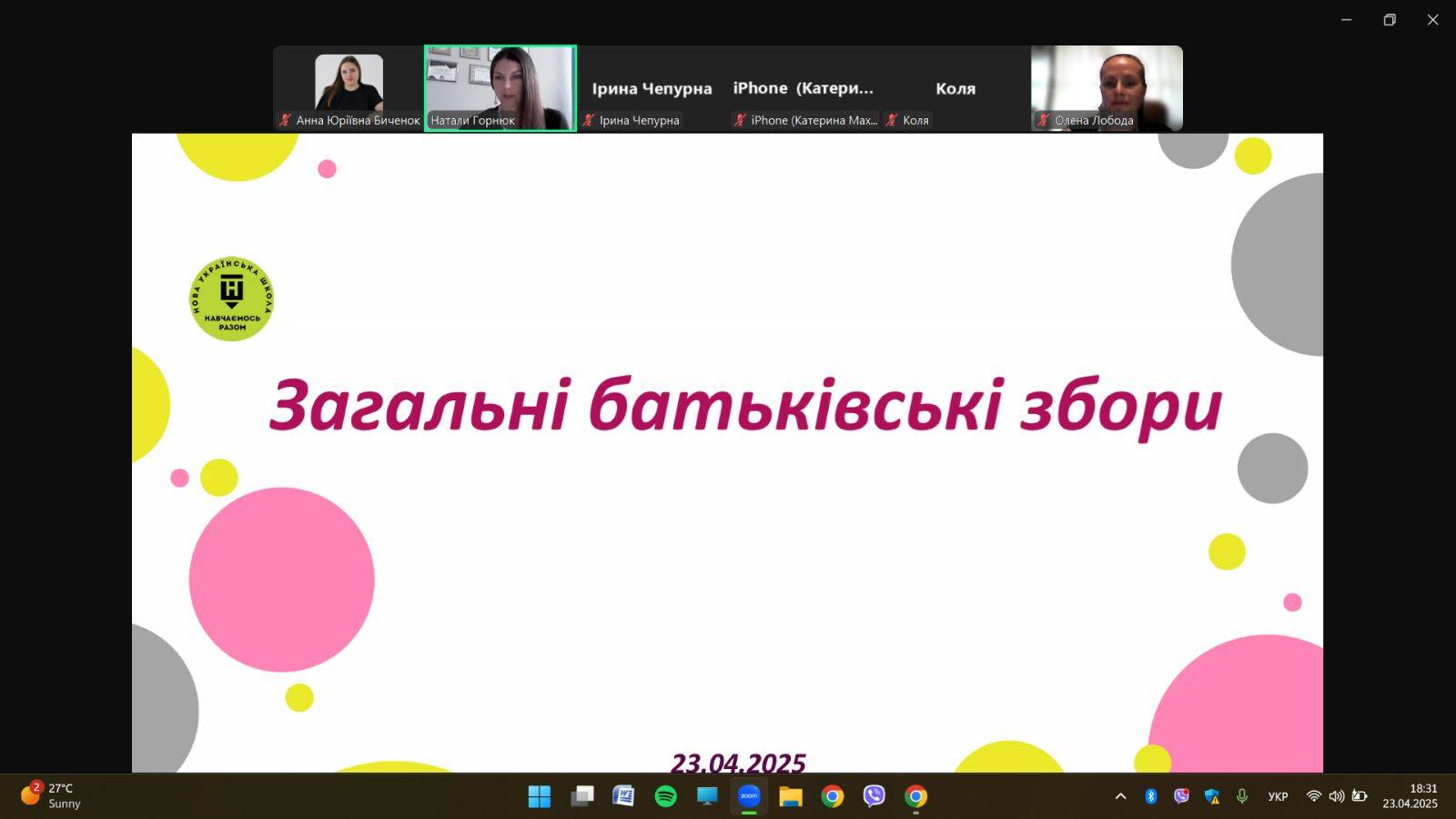Switch the УКР keyboard language indicator
Image resolution: width=1456 pixels, height=819 pixels.
1278,796
